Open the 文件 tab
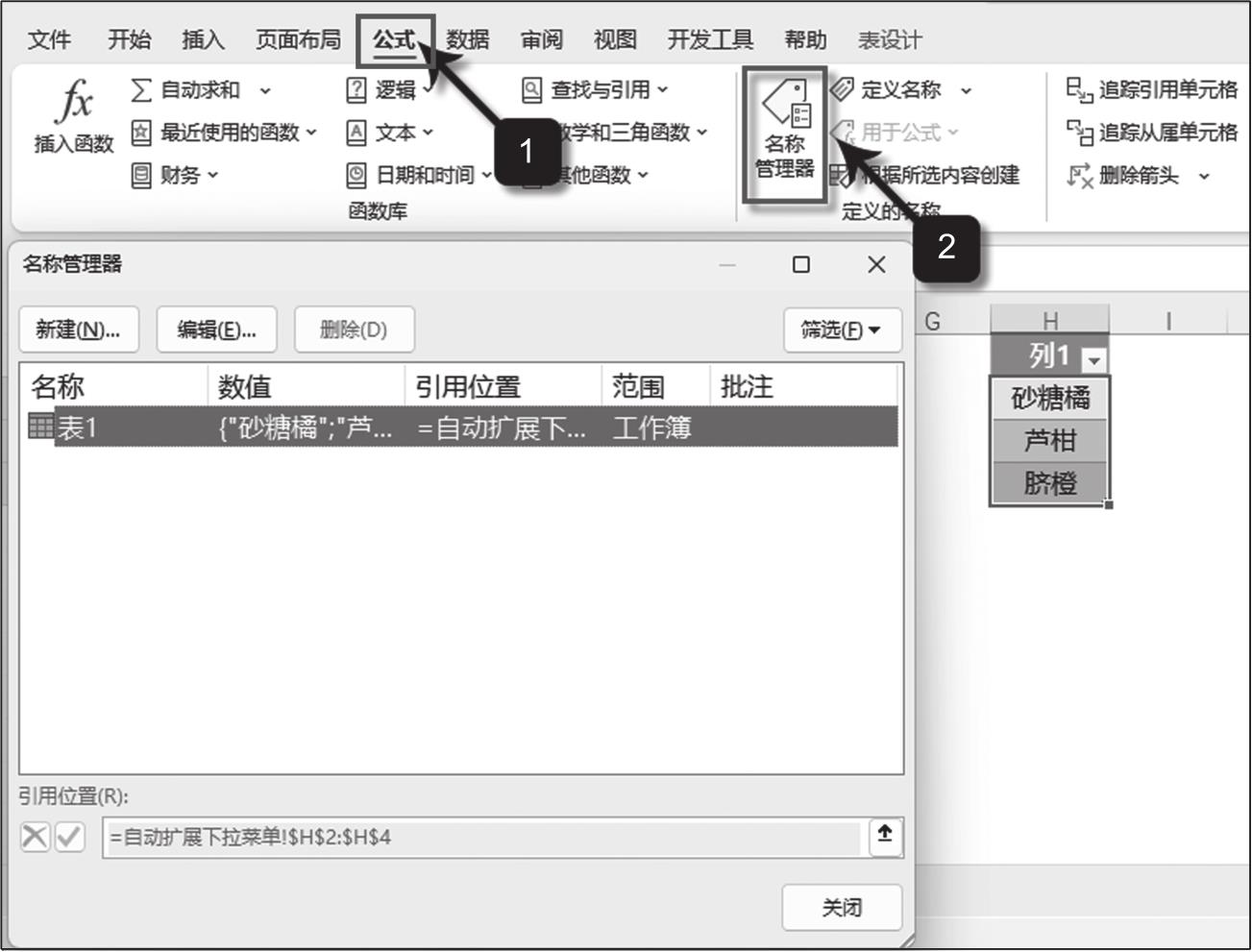Image resolution: width=1252 pixels, height=952 pixels. point(49,39)
